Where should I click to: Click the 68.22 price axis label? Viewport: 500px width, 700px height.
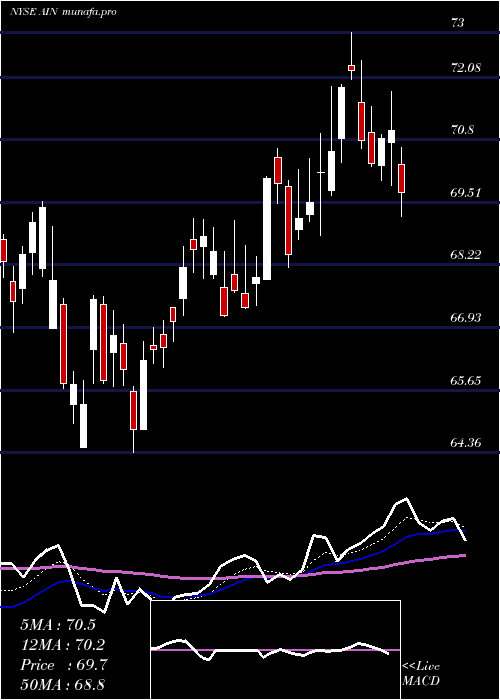click(466, 255)
